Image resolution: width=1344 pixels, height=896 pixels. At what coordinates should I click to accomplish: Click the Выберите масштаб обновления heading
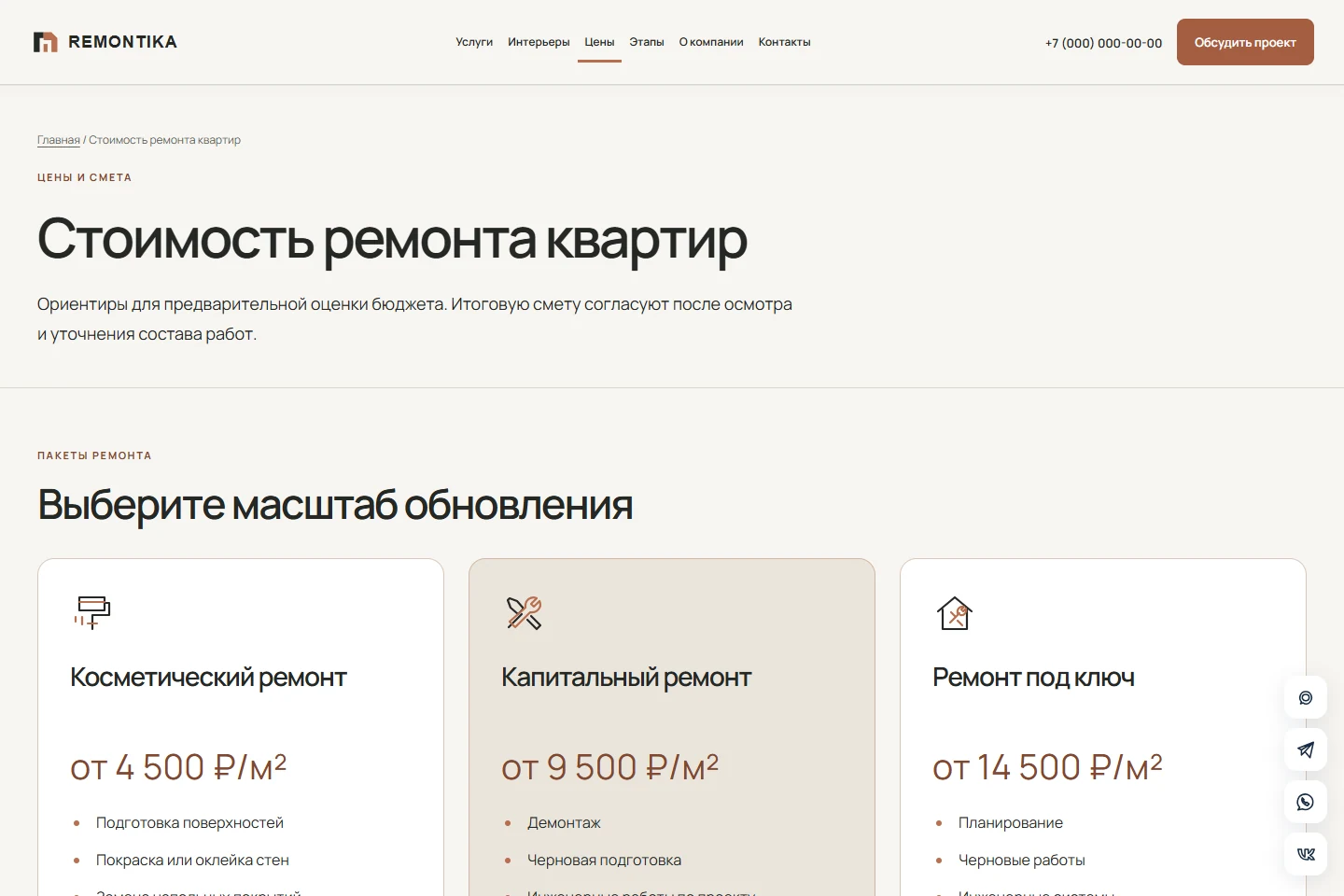335,505
